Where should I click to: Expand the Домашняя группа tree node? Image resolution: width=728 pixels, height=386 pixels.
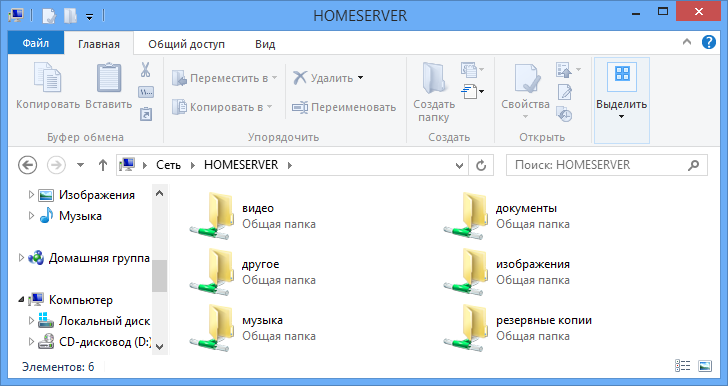click(21, 258)
